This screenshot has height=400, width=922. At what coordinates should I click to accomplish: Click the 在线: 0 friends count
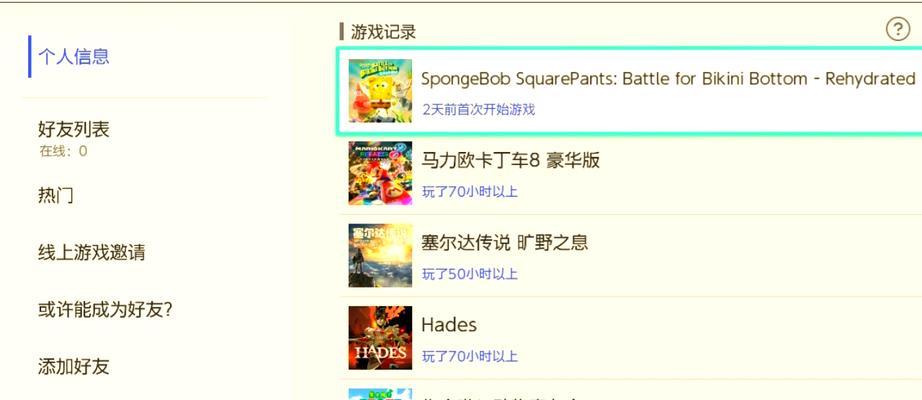click(63, 151)
